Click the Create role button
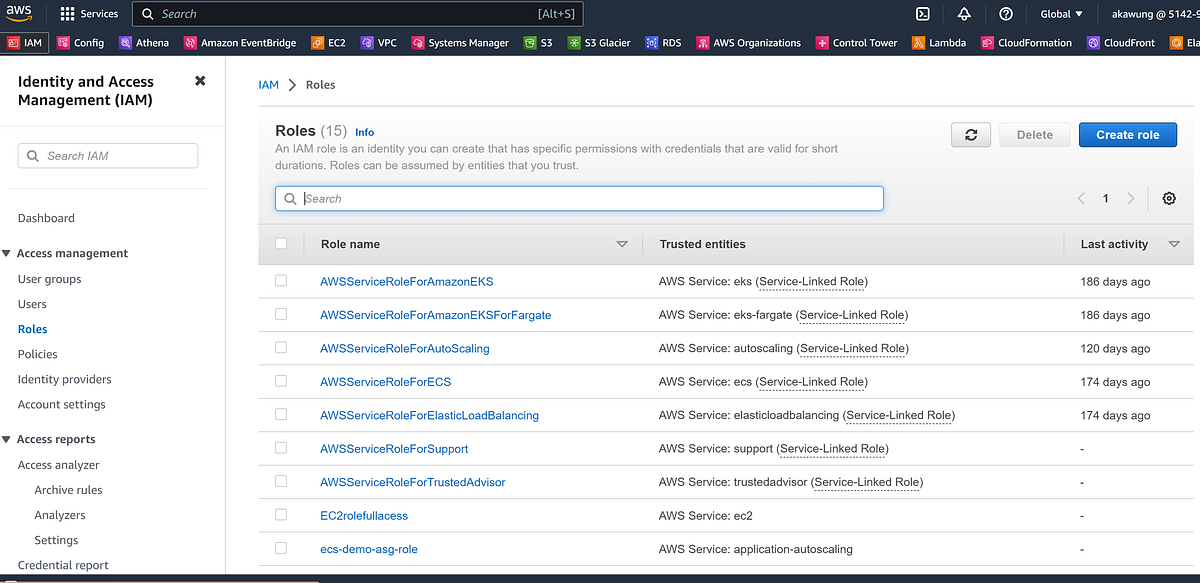Image resolution: width=1200 pixels, height=583 pixels. click(1127, 134)
